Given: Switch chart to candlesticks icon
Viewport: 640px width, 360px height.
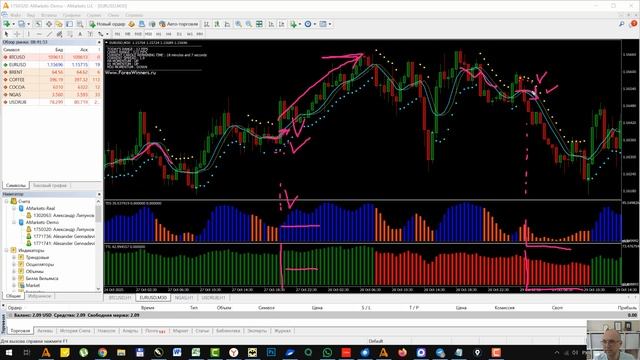Looking at the screenshot, I should (x=217, y=24).
